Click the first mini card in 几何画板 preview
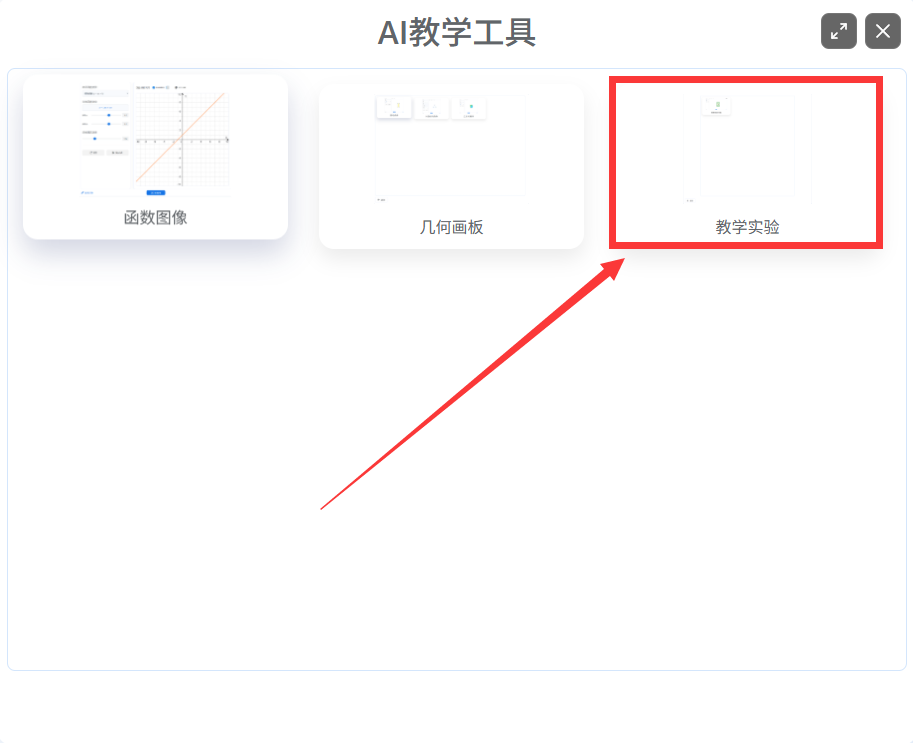 click(393, 108)
